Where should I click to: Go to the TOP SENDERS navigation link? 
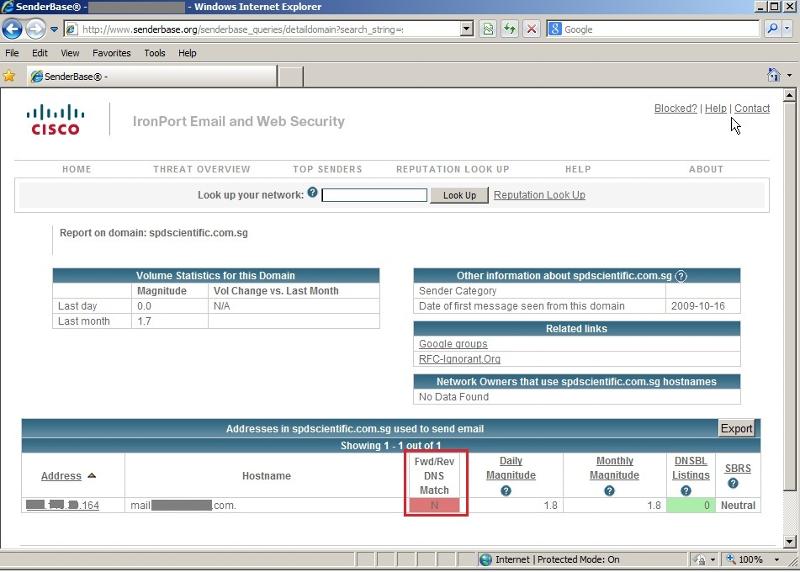click(327, 169)
